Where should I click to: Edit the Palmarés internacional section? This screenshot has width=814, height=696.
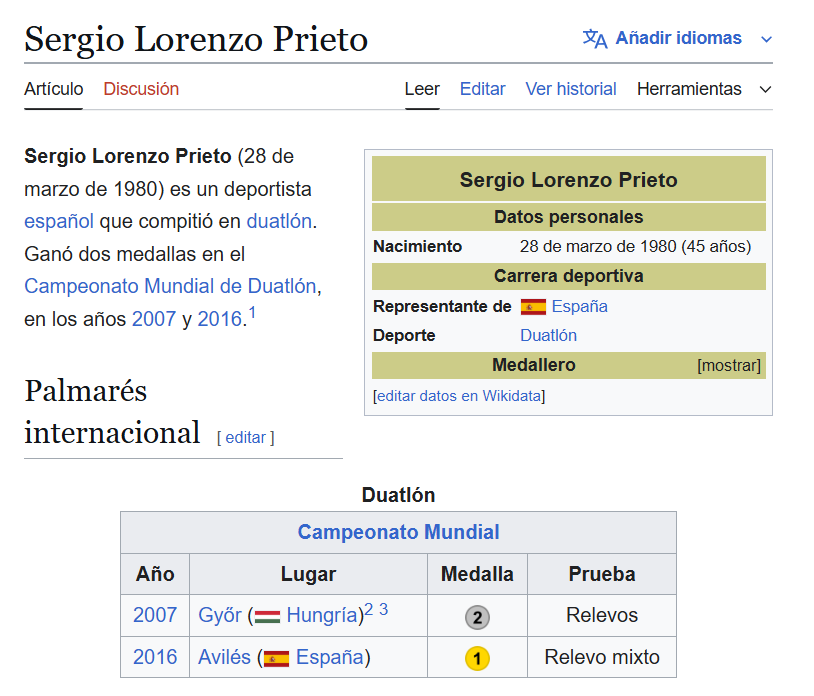[x=245, y=437]
